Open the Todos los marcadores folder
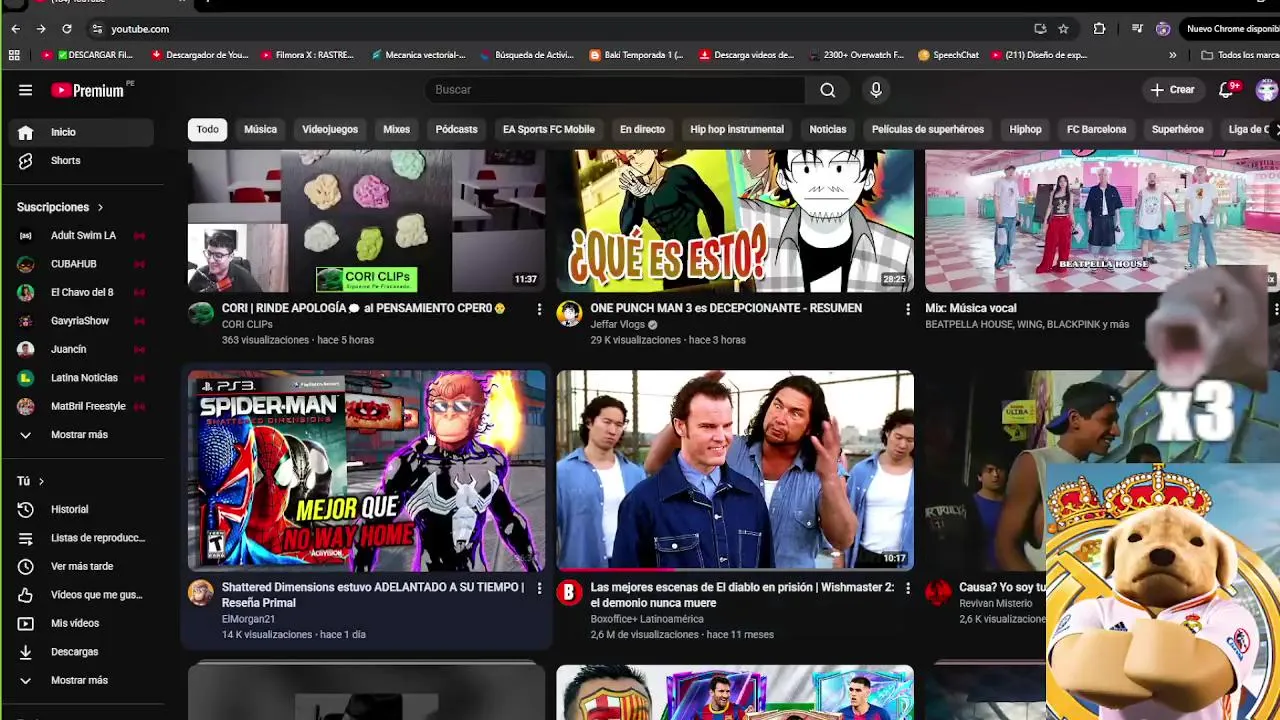This screenshot has height=720, width=1280. (1240, 55)
